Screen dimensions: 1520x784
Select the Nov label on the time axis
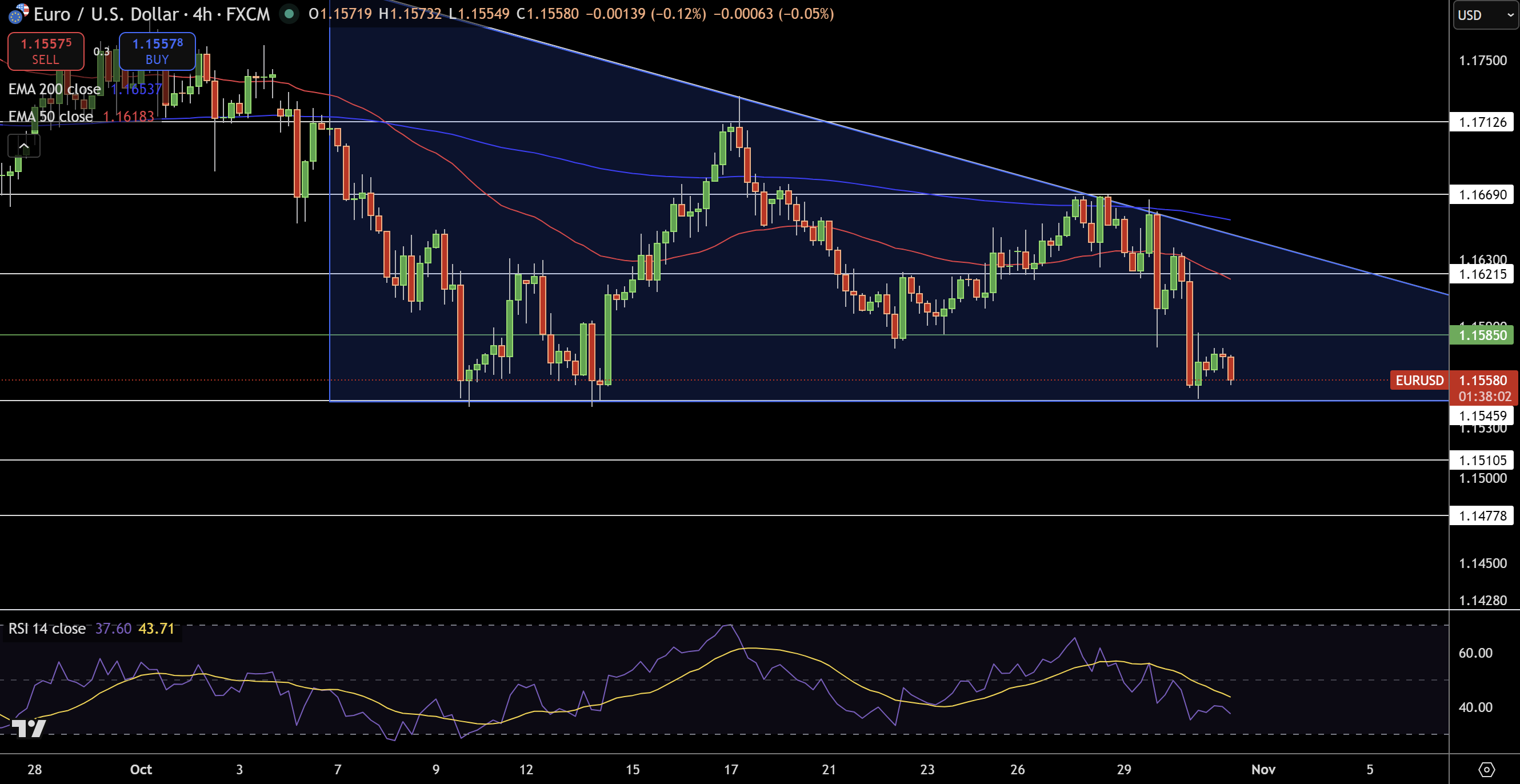[1263, 770]
